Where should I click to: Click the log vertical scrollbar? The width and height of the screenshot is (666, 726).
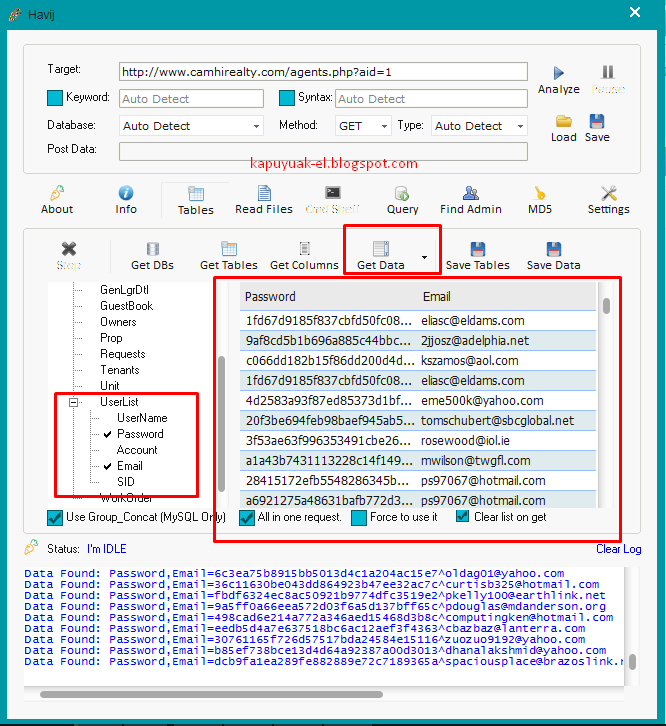coord(632,662)
